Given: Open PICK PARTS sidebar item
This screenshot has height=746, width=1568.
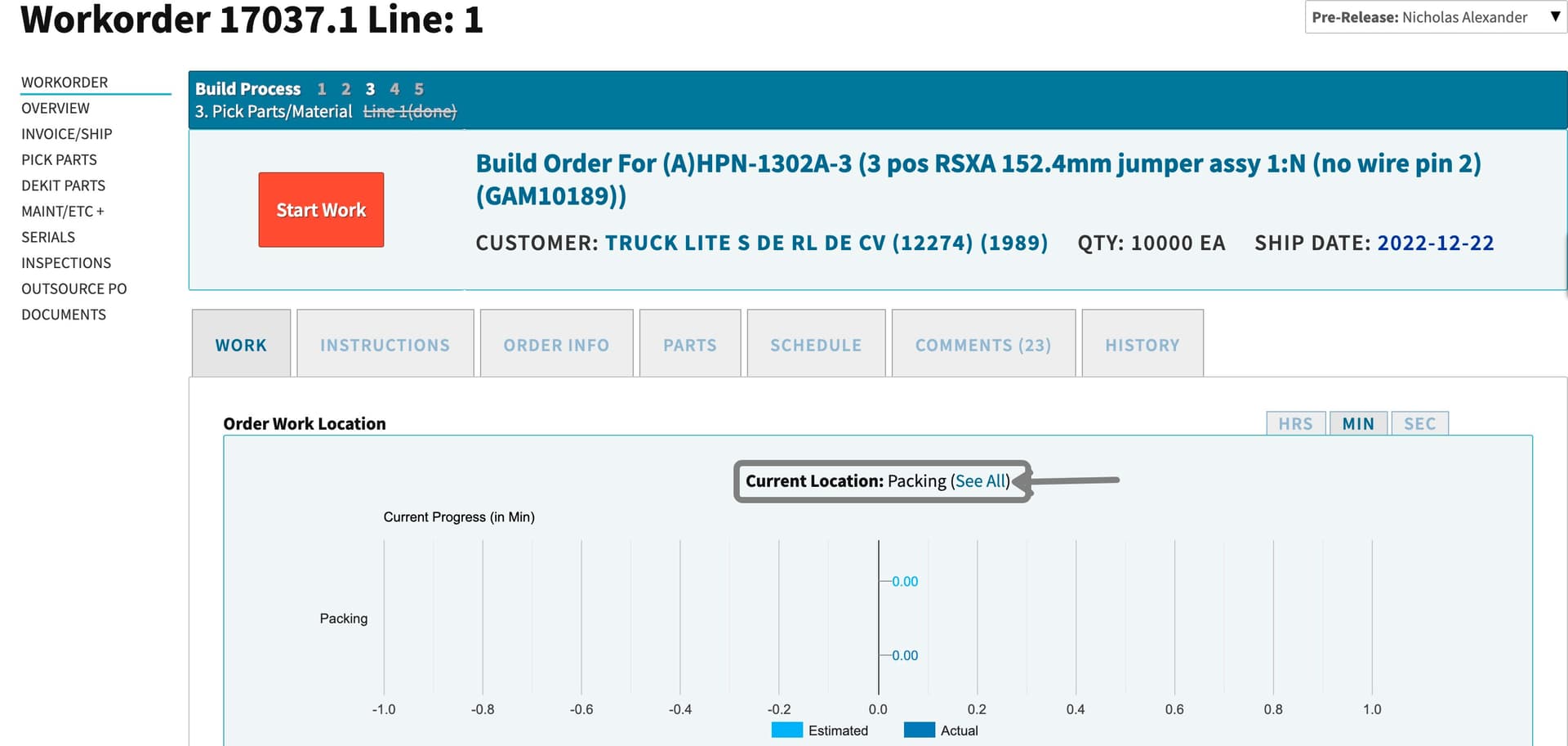Looking at the screenshot, I should coord(59,159).
